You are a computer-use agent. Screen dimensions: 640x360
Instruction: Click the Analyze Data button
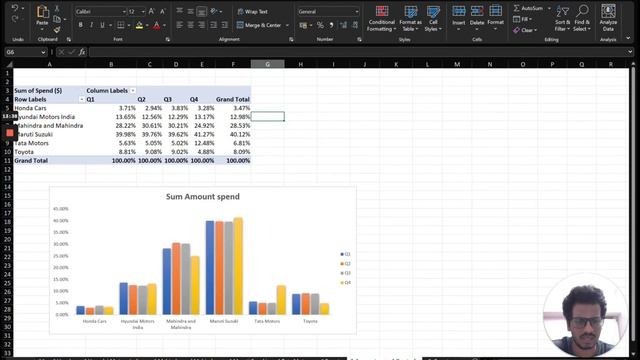(x=608, y=18)
